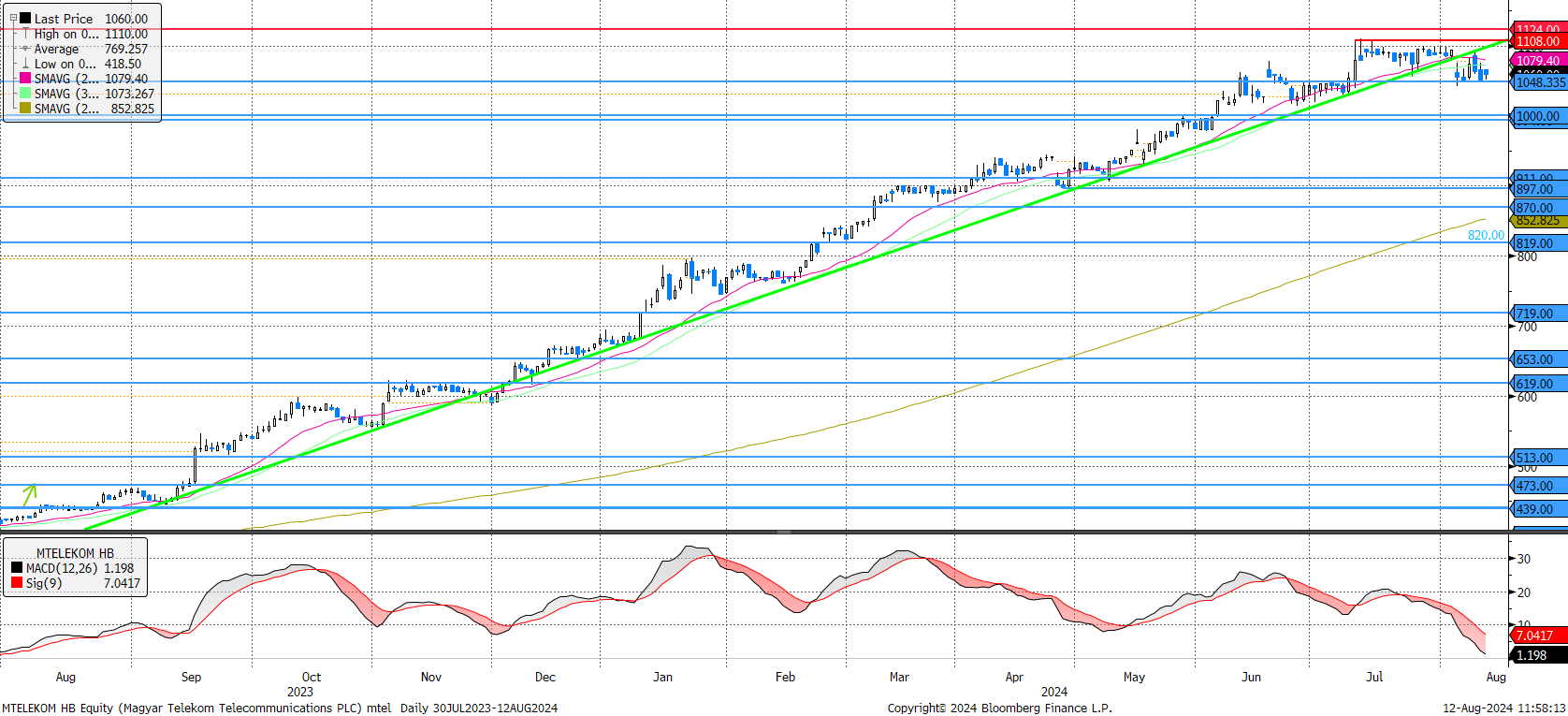Viewport: 1568px width, 716px height.
Task: Select the blue 653.00 level tag
Action: point(1539,359)
